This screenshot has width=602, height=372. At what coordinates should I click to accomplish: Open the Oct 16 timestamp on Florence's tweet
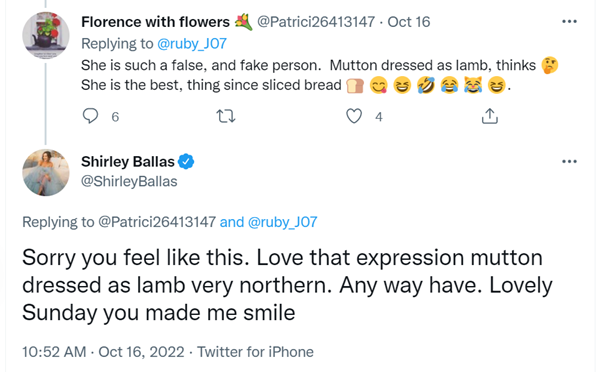pyautogui.click(x=408, y=22)
